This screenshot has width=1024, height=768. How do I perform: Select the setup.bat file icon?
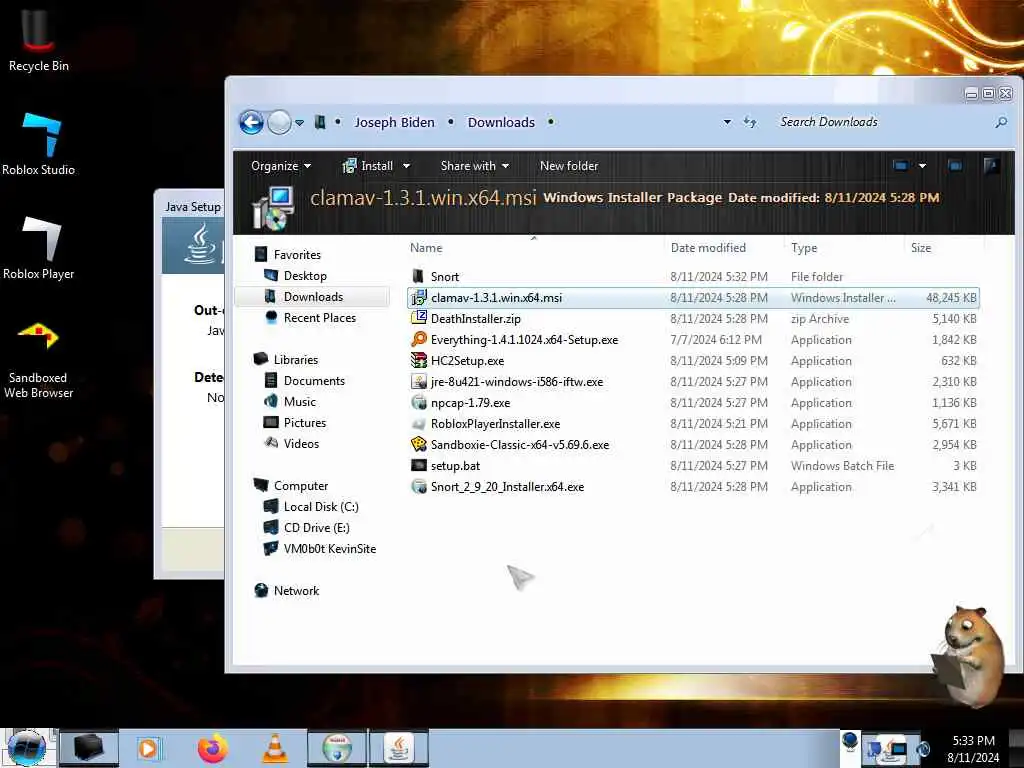[419, 465]
